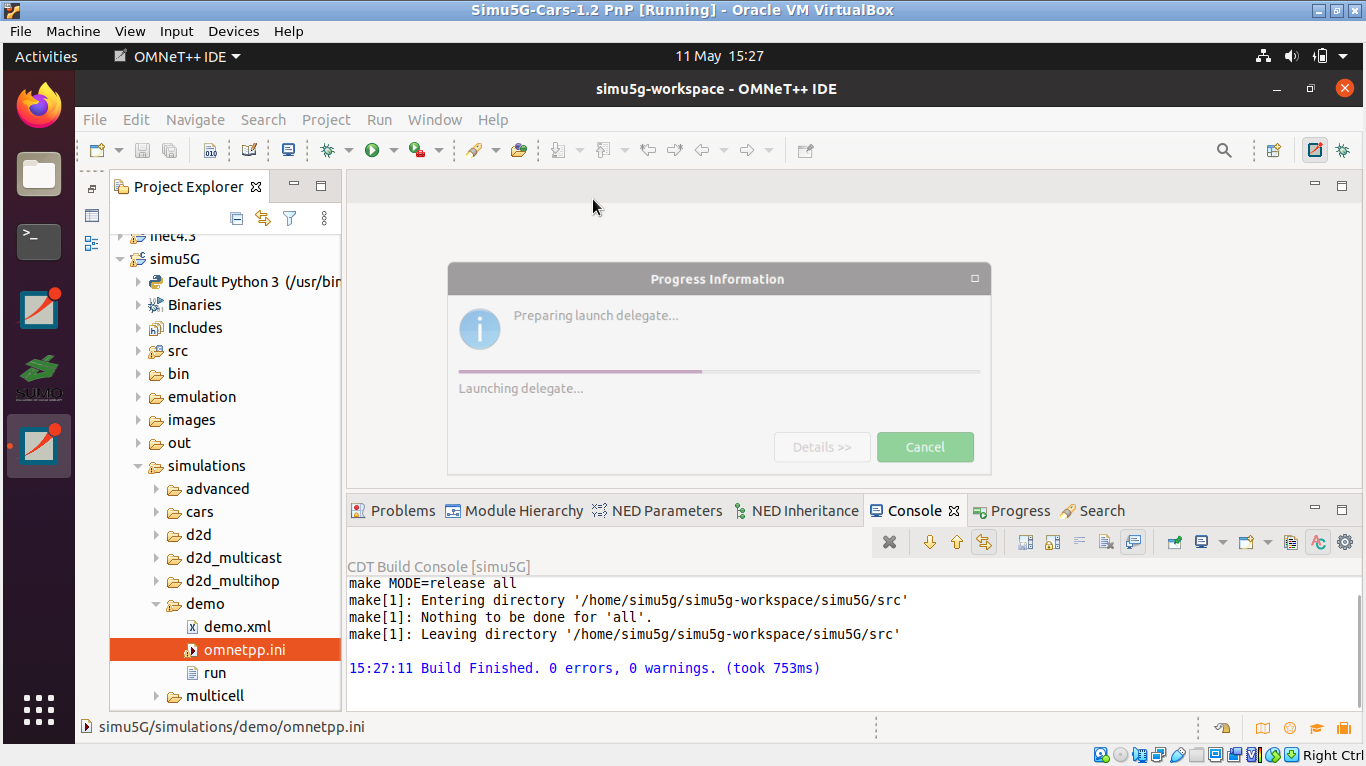
Task: Click the magnifier search icon at top right
Action: point(1224,150)
